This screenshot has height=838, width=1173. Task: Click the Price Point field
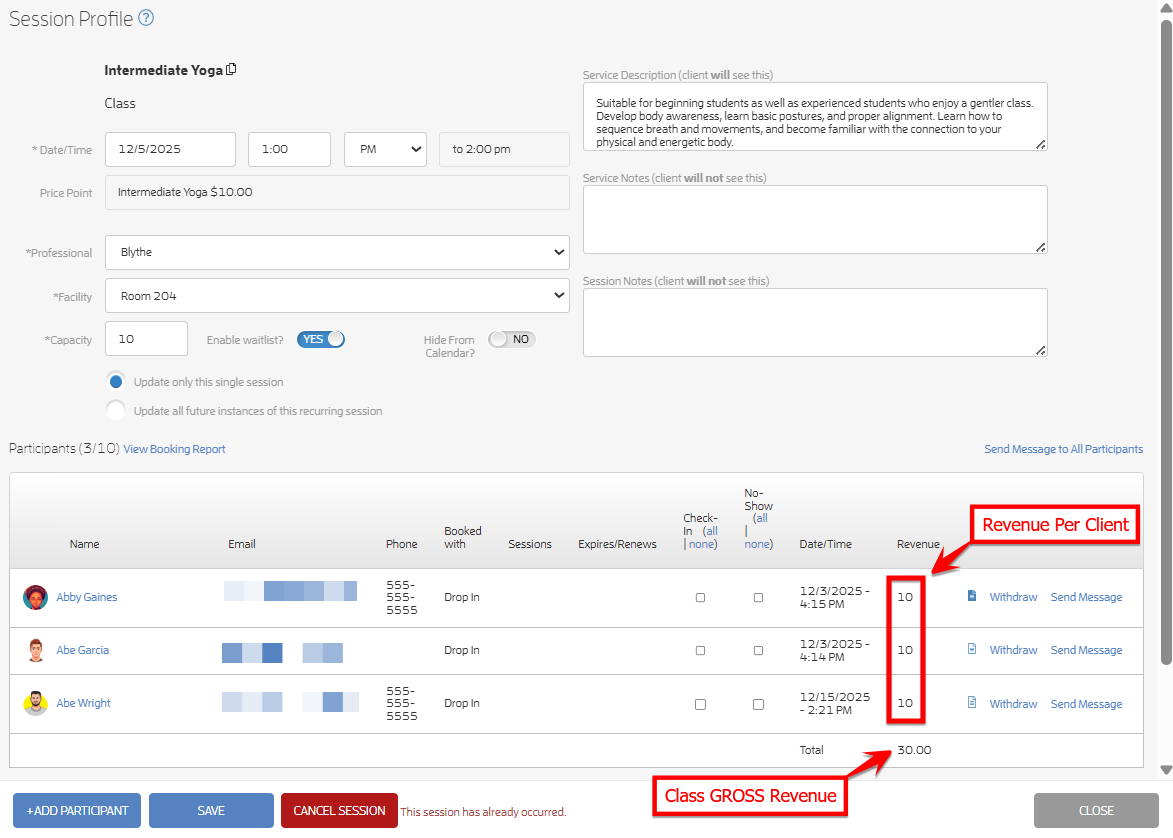coord(337,192)
